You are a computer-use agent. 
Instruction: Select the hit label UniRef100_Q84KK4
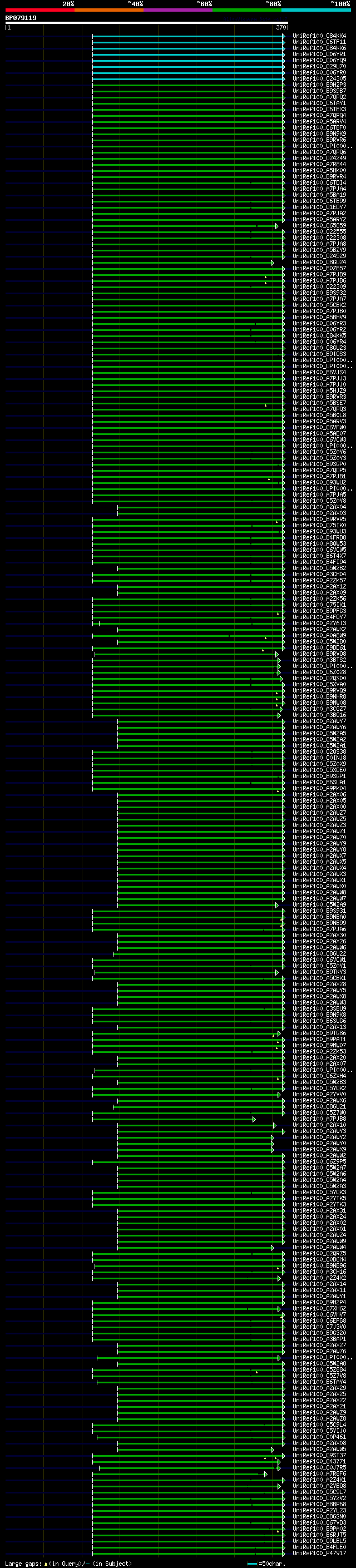[x=319, y=36]
